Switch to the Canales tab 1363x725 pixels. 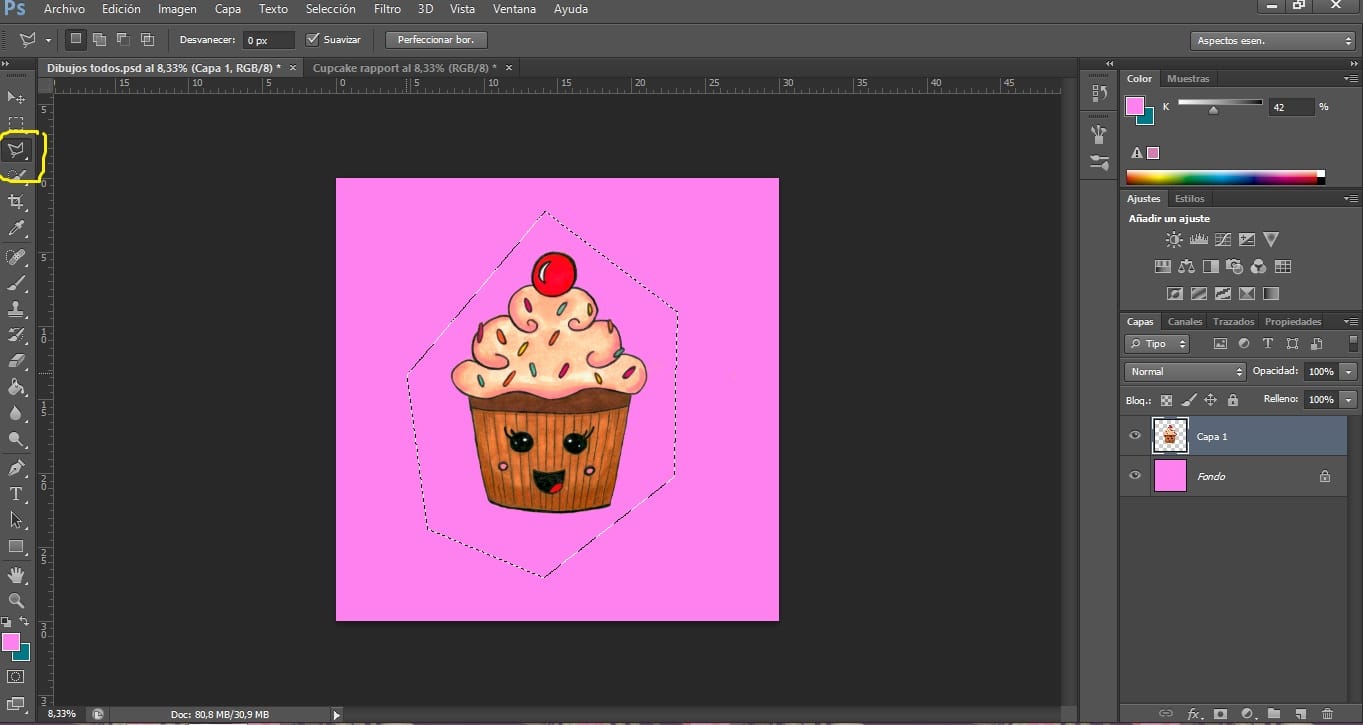coord(1185,321)
